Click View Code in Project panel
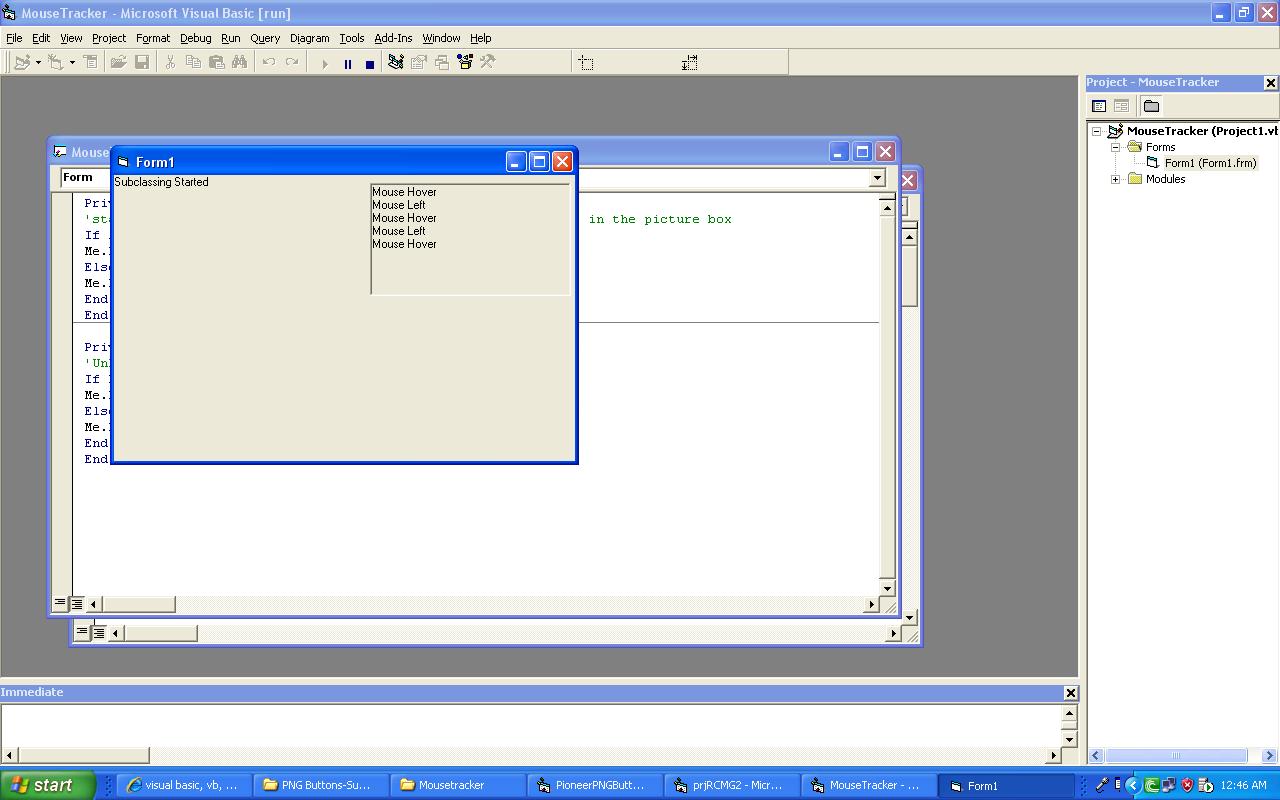Image resolution: width=1280 pixels, height=800 pixels. click(1099, 106)
